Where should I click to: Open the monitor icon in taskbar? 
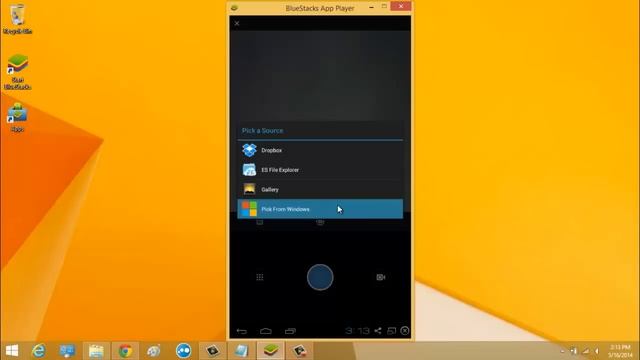(x=67, y=351)
